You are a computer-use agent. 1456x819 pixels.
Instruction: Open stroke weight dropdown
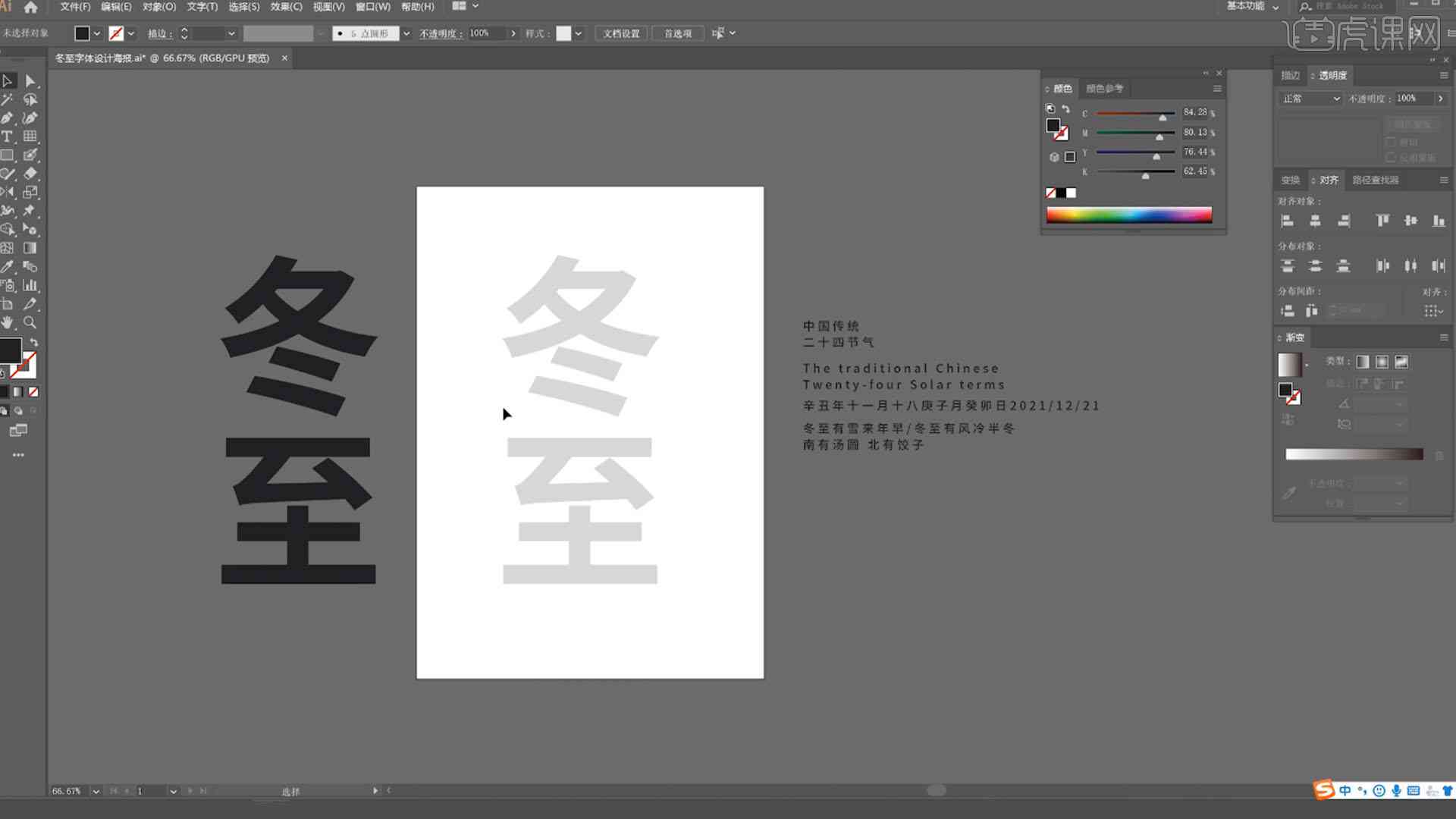point(231,33)
